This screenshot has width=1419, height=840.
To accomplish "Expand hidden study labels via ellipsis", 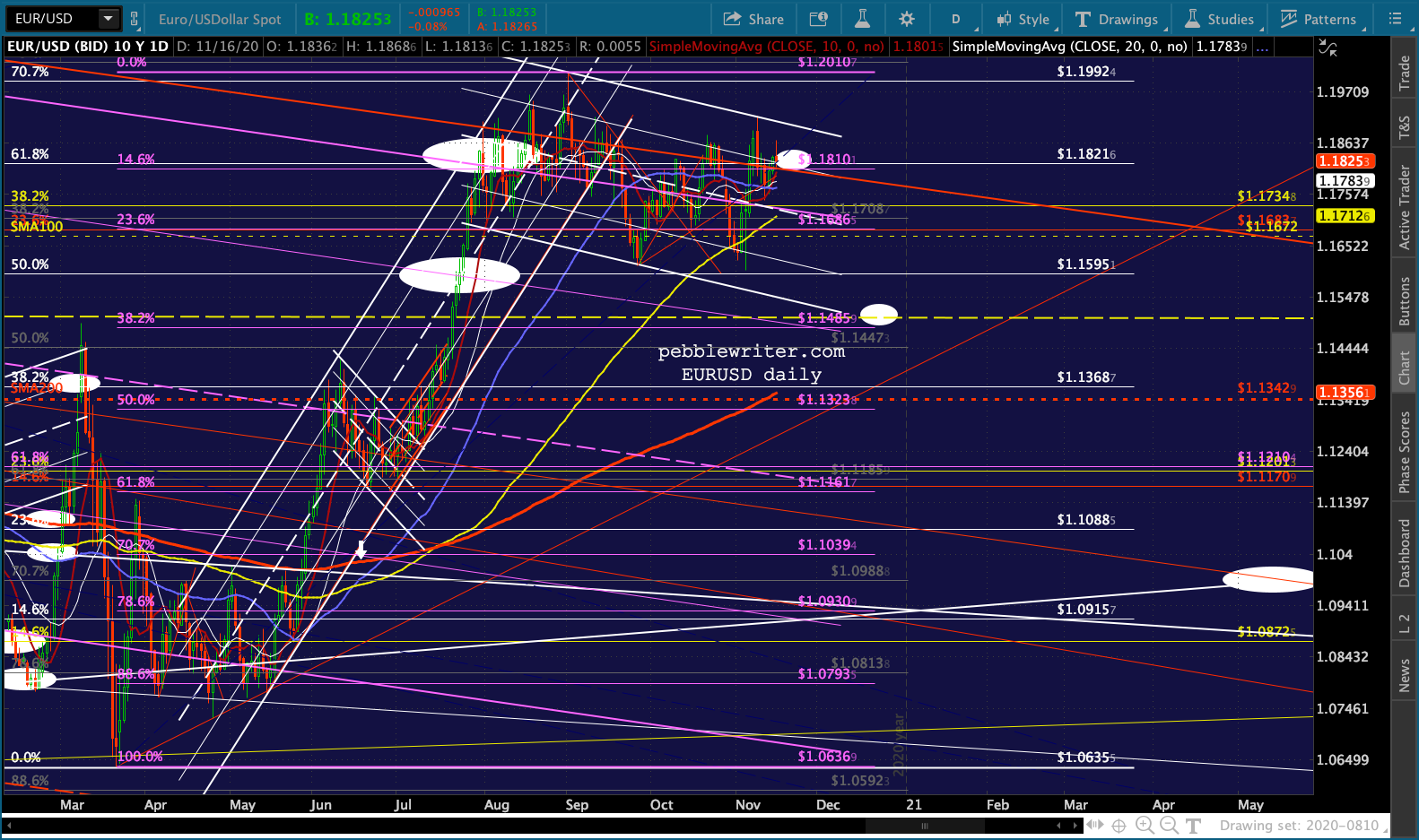I will pyautogui.click(x=1262, y=48).
